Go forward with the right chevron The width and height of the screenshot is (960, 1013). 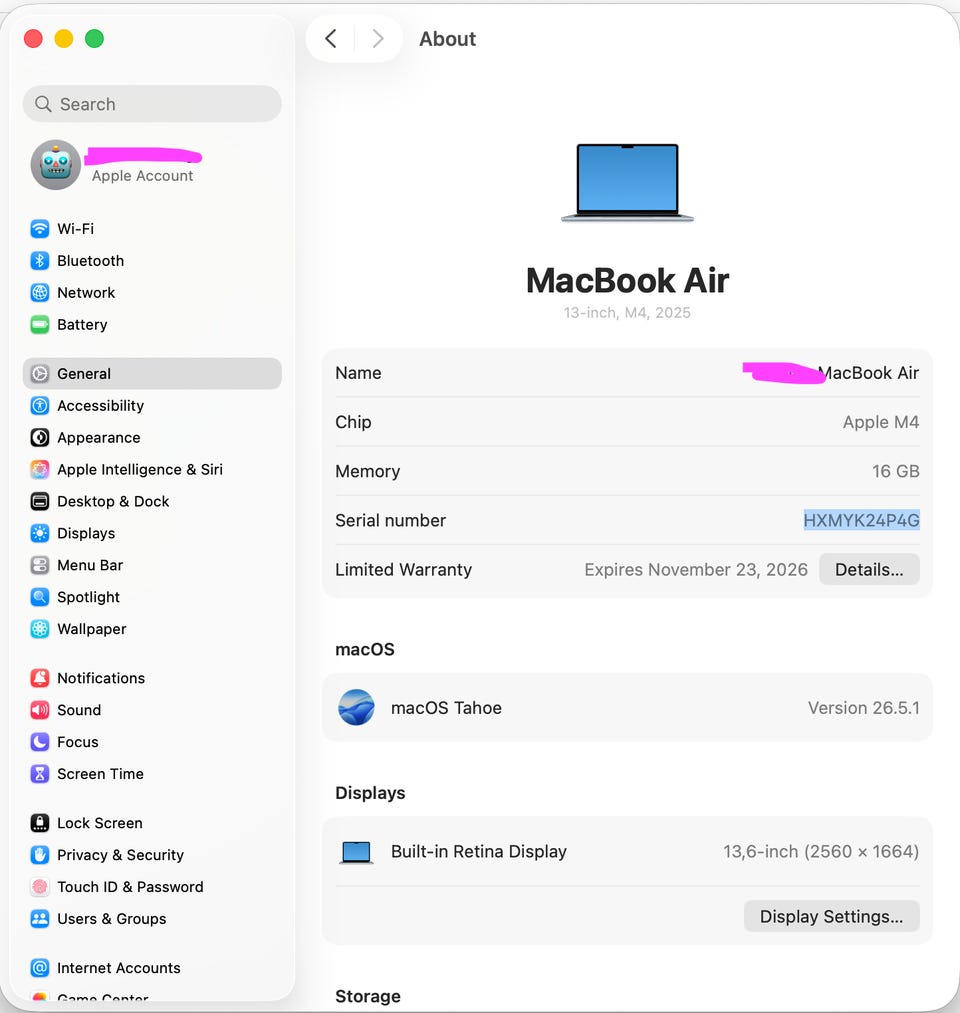(x=378, y=39)
